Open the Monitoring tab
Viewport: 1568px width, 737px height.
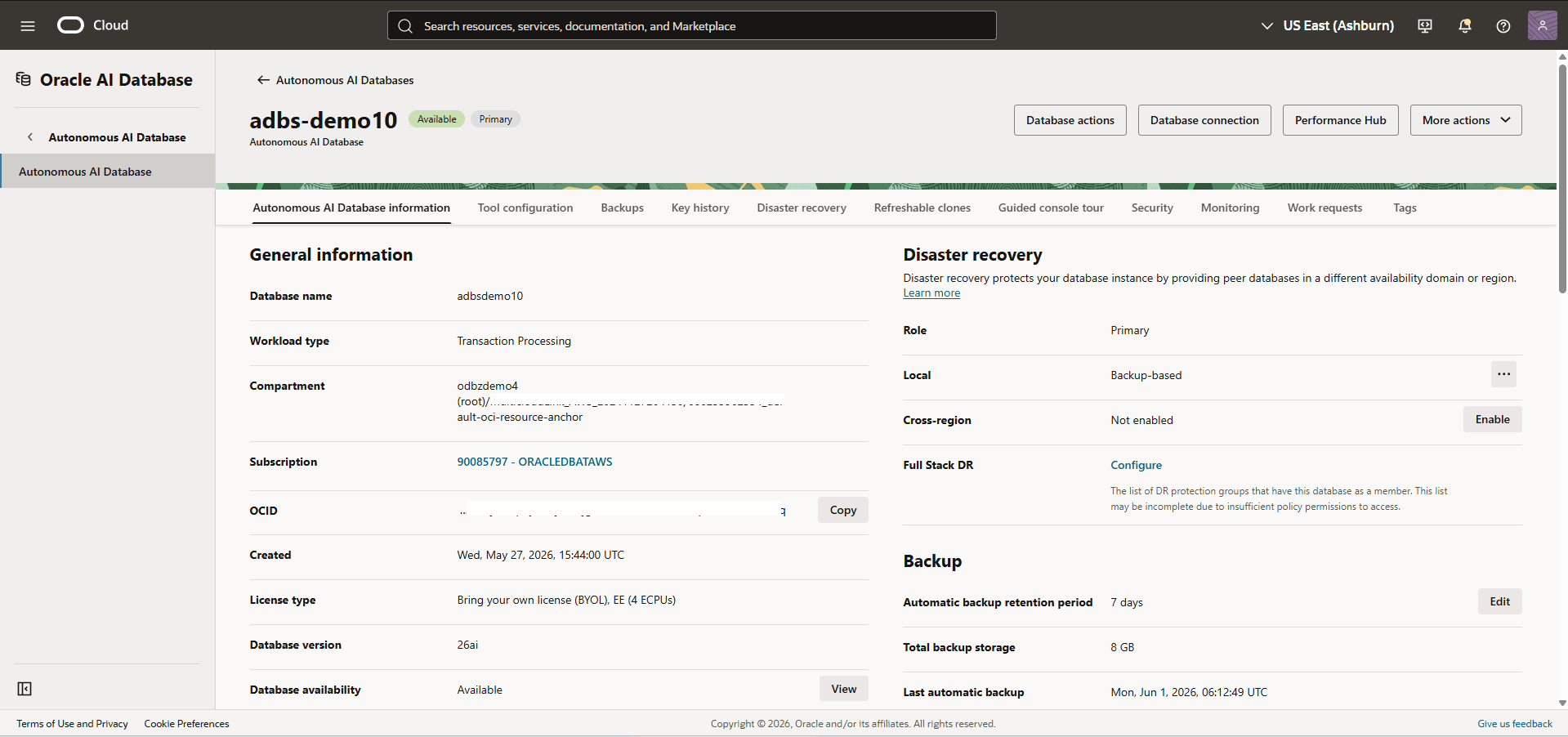pyautogui.click(x=1230, y=208)
